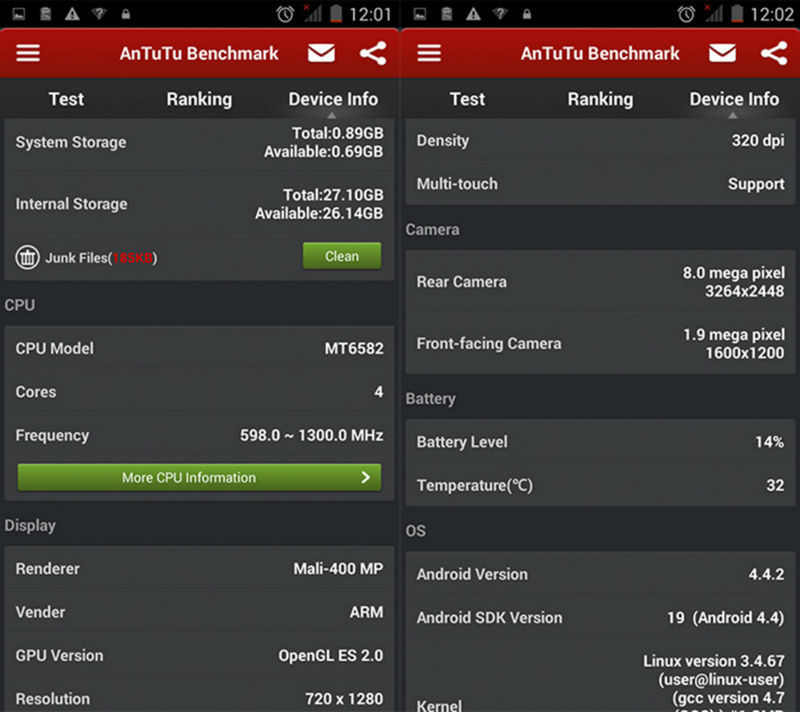Select the Device Info tab in the left screenshot
800x712 pixels.
tap(333, 99)
